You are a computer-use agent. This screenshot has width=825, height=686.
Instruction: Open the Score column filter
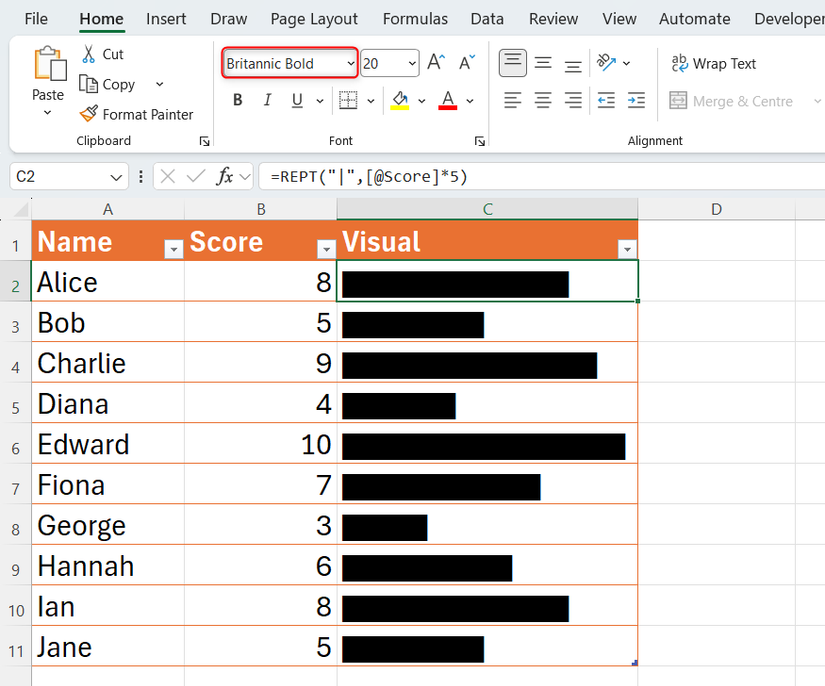point(326,247)
